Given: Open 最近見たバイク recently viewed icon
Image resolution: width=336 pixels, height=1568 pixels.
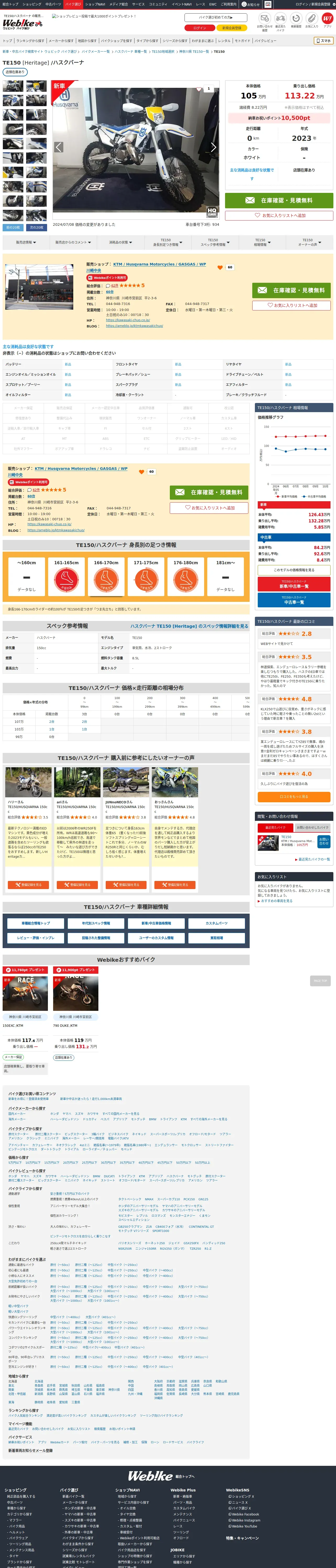Looking at the screenshot, I should click(280, 19).
